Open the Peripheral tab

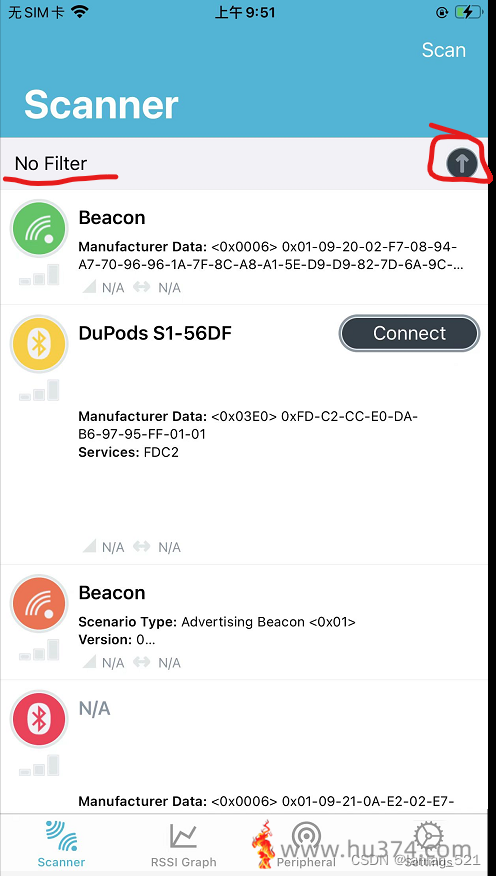306,844
